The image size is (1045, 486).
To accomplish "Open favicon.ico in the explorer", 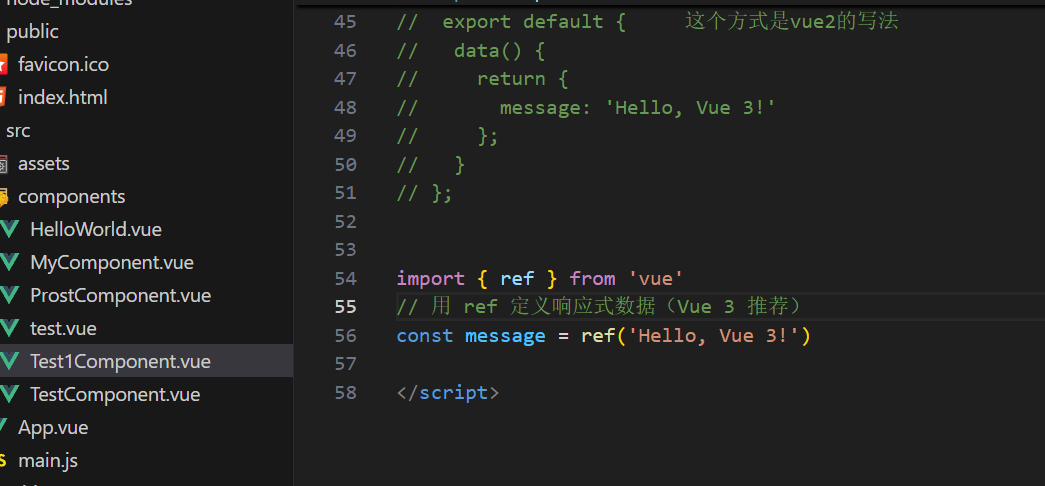I will tap(63, 65).
